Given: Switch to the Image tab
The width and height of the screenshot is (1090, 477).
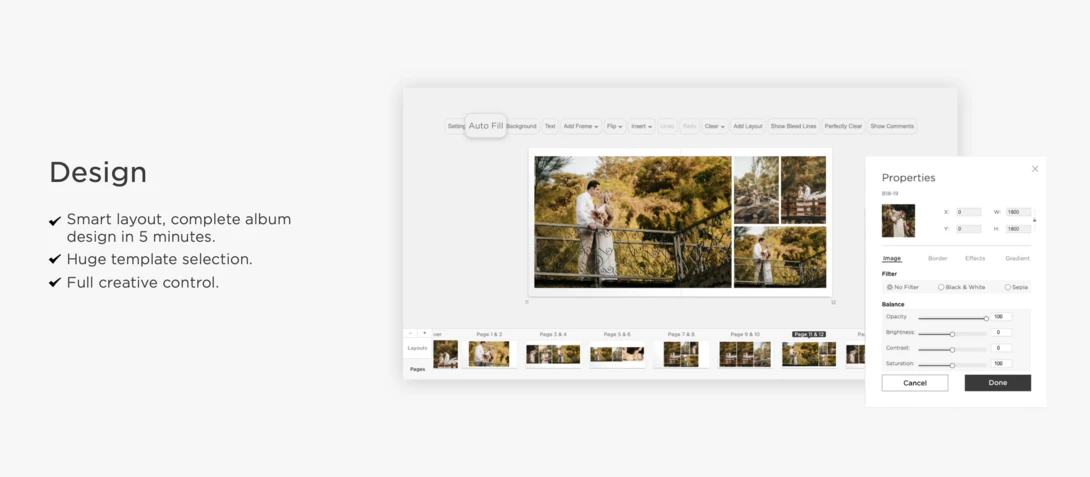Looking at the screenshot, I should coord(891,259).
